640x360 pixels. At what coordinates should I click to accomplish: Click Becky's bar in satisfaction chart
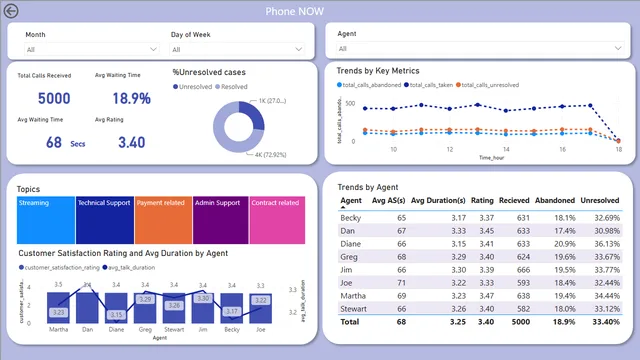tap(232, 308)
